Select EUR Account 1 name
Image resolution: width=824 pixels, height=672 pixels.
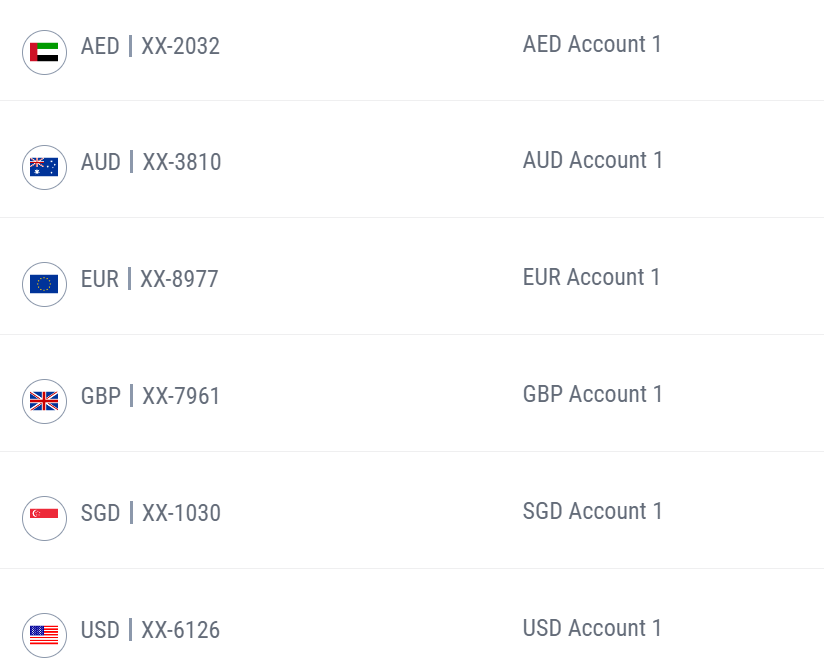point(592,277)
